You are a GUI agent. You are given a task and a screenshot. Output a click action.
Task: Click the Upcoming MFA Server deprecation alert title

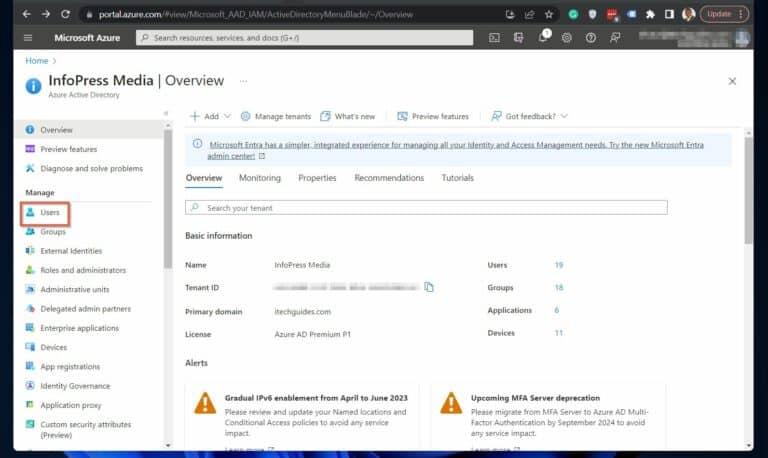point(535,398)
